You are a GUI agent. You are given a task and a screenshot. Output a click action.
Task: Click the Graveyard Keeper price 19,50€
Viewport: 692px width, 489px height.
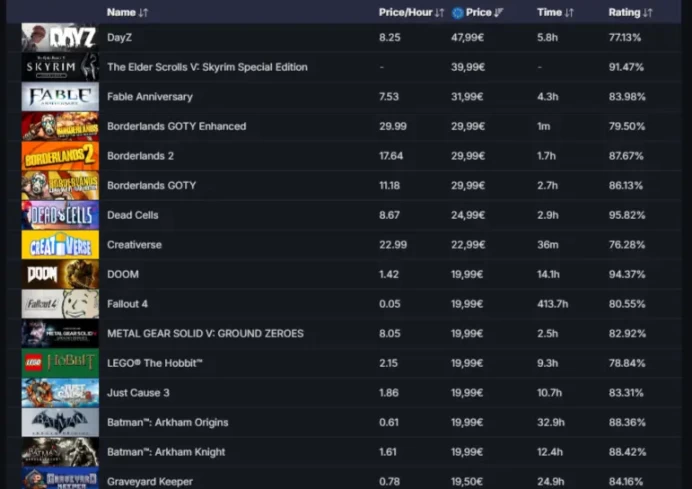pyautogui.click(x=467, y=481)
